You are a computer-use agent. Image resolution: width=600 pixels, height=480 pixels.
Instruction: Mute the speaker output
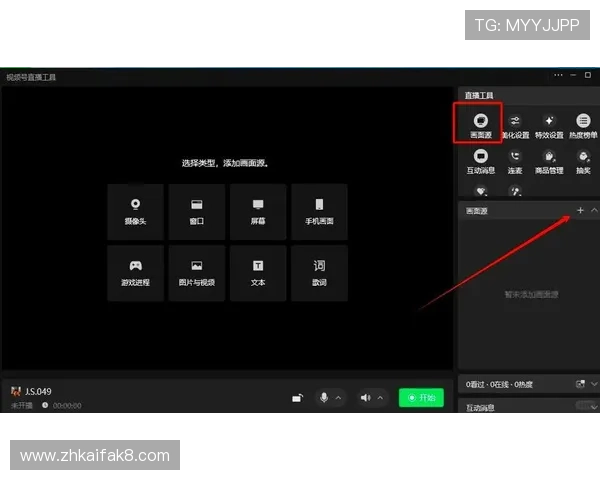click(x=365, y=398)
